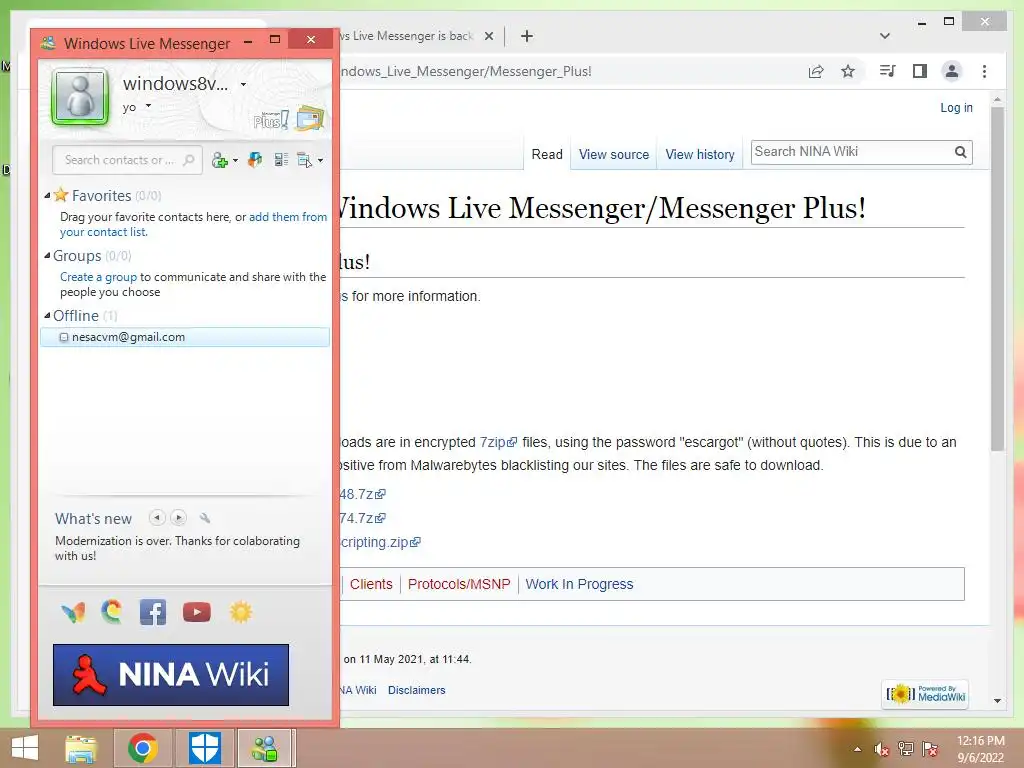Click the Chrome page vertical scrollbar thumb
This screenshot has height=768, width=1024.
point(997,280)
